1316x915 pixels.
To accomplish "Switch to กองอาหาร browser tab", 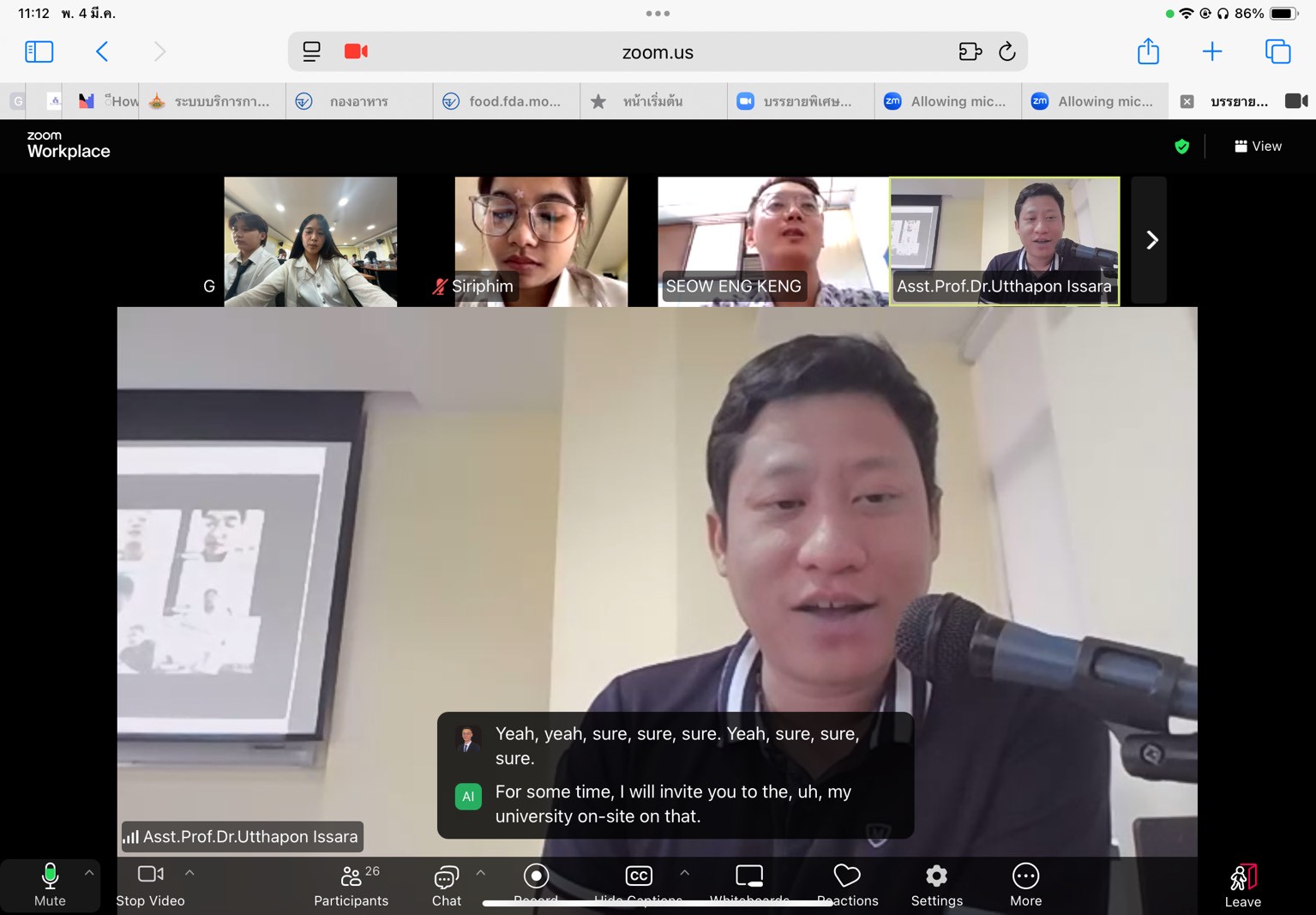I will 358,101.
